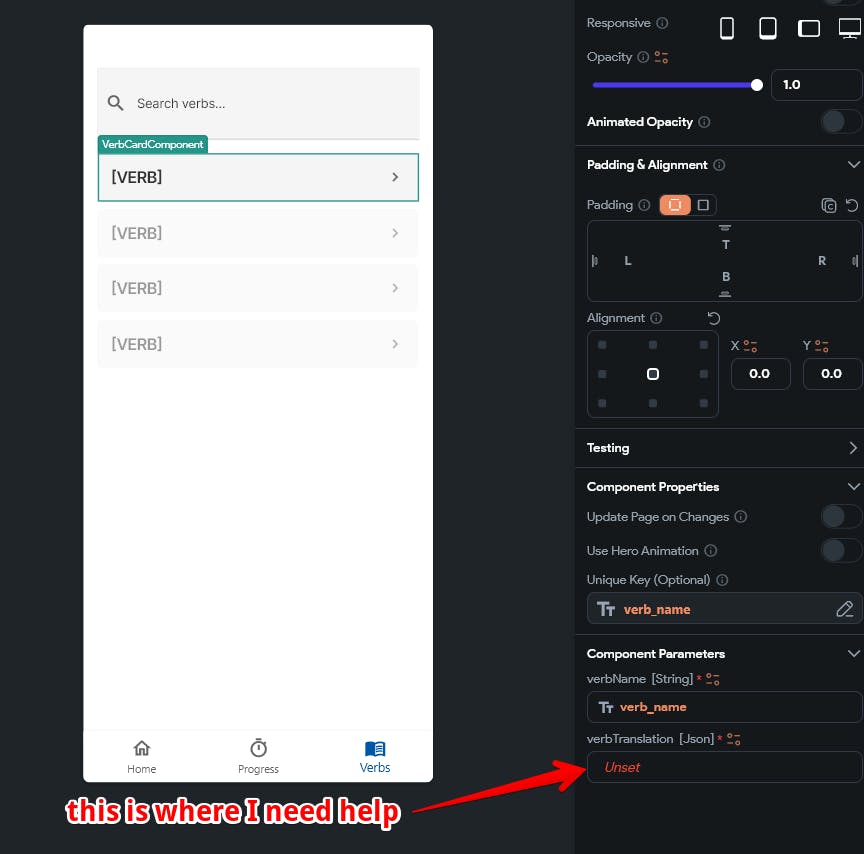Image resolution: width=864 pixels, height=854 pixels.
Task: Open the Opacity variable binding icon
Action: 661,57
